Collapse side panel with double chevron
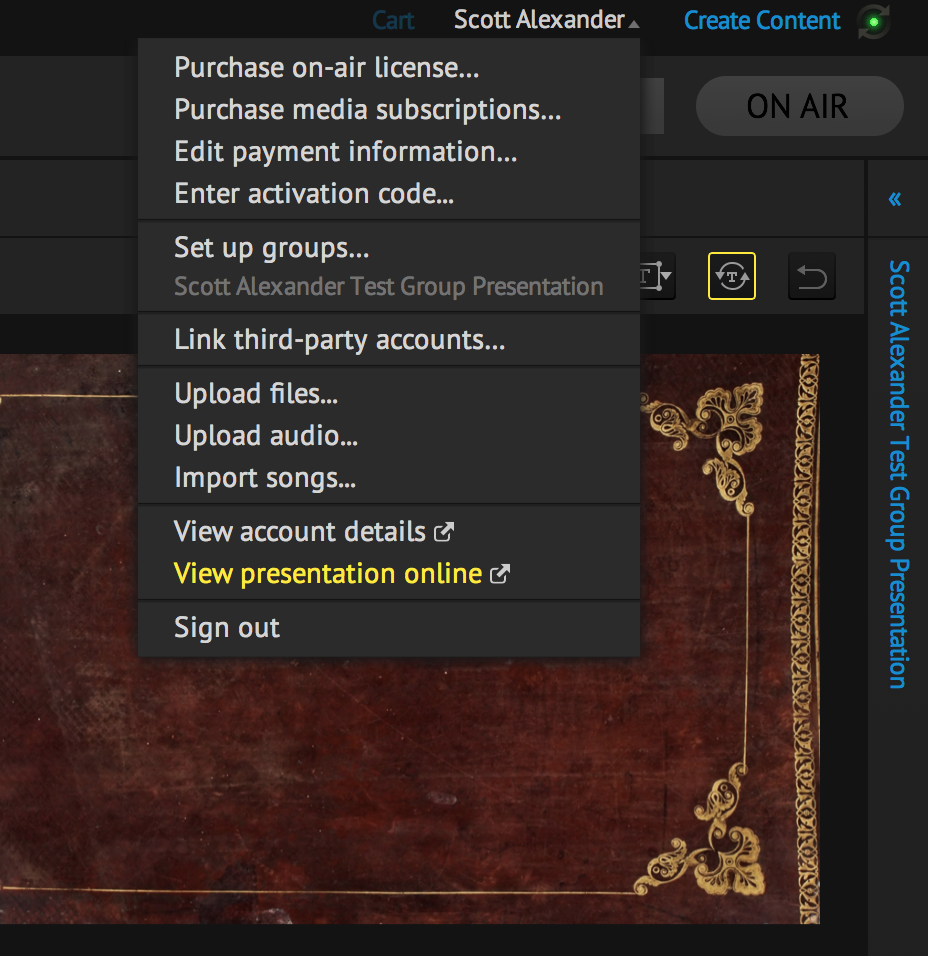928x956 pixels. coord(894,199)
